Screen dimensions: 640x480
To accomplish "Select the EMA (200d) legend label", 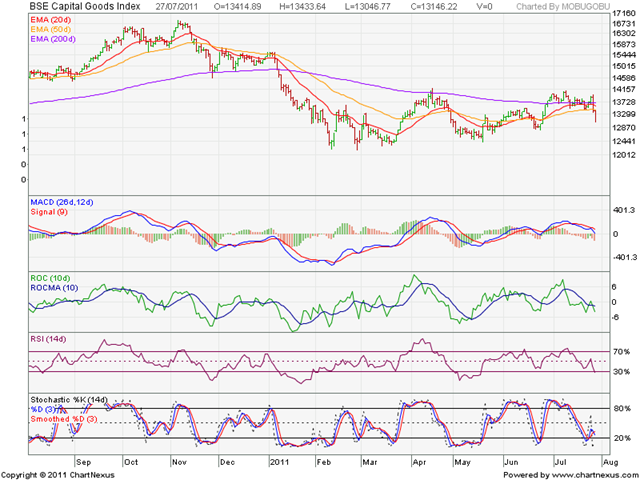I will [x=53, y=39].
